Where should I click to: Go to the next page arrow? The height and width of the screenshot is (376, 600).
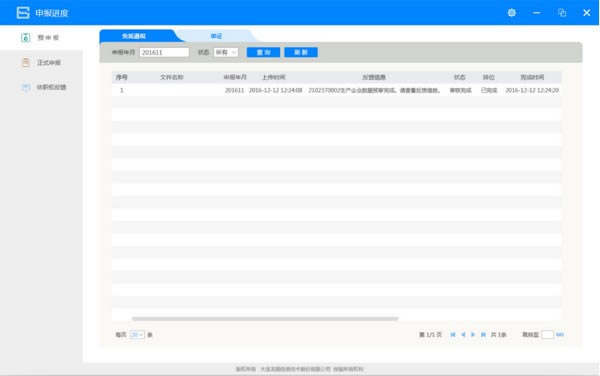click(x=473, y=335)
